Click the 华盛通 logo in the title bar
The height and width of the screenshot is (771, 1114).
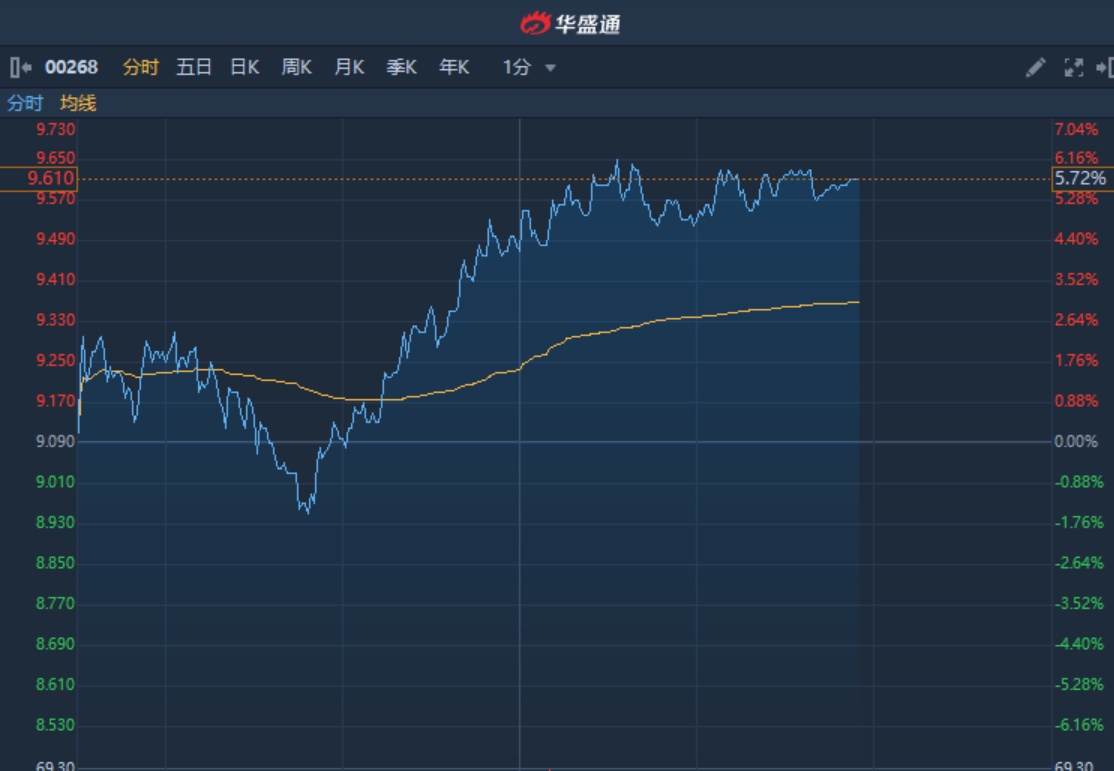[571, 22]
